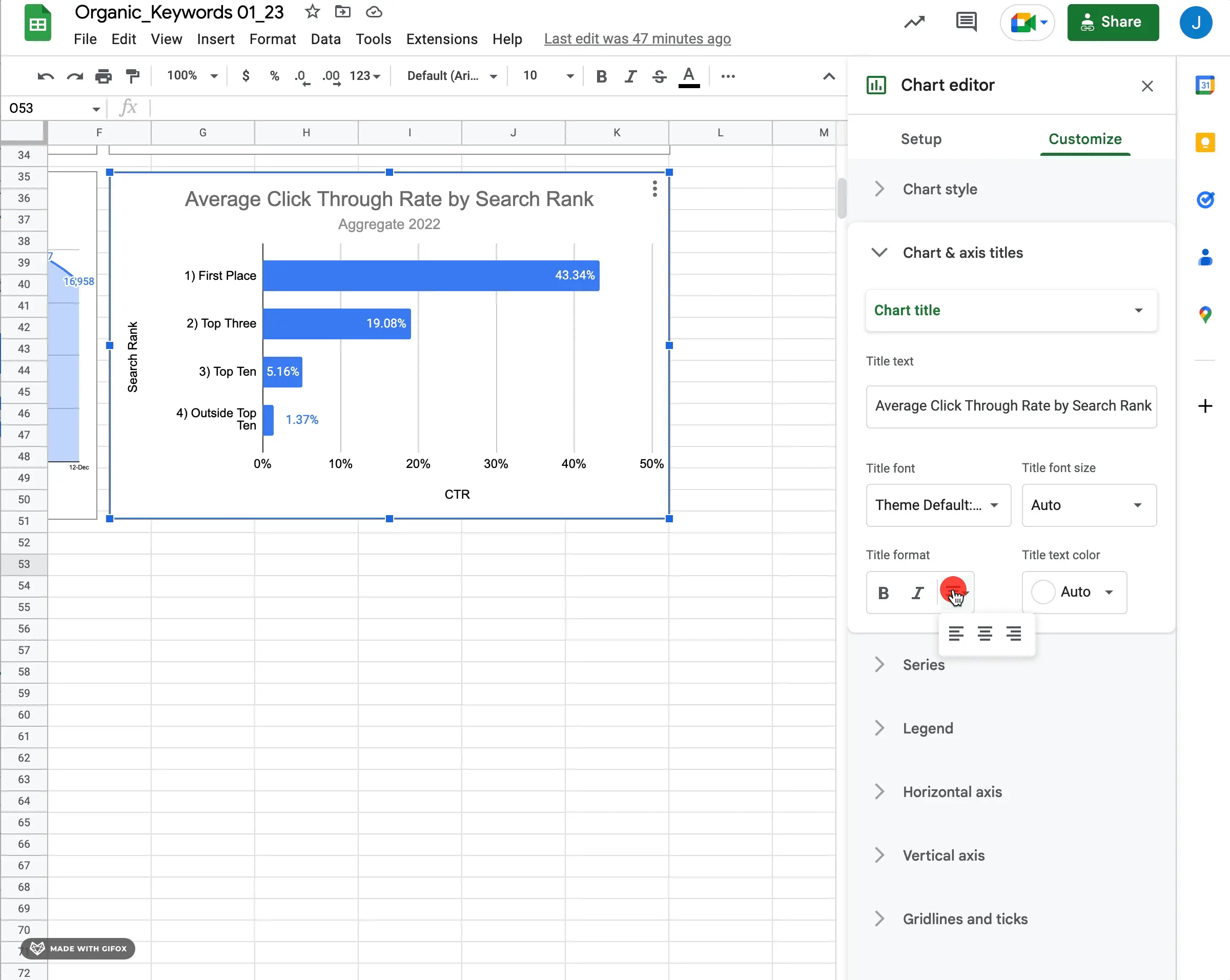Click the chart editor close icon
The width and height of the screenshot is (1230, 980).
[x=1147, y=85]
